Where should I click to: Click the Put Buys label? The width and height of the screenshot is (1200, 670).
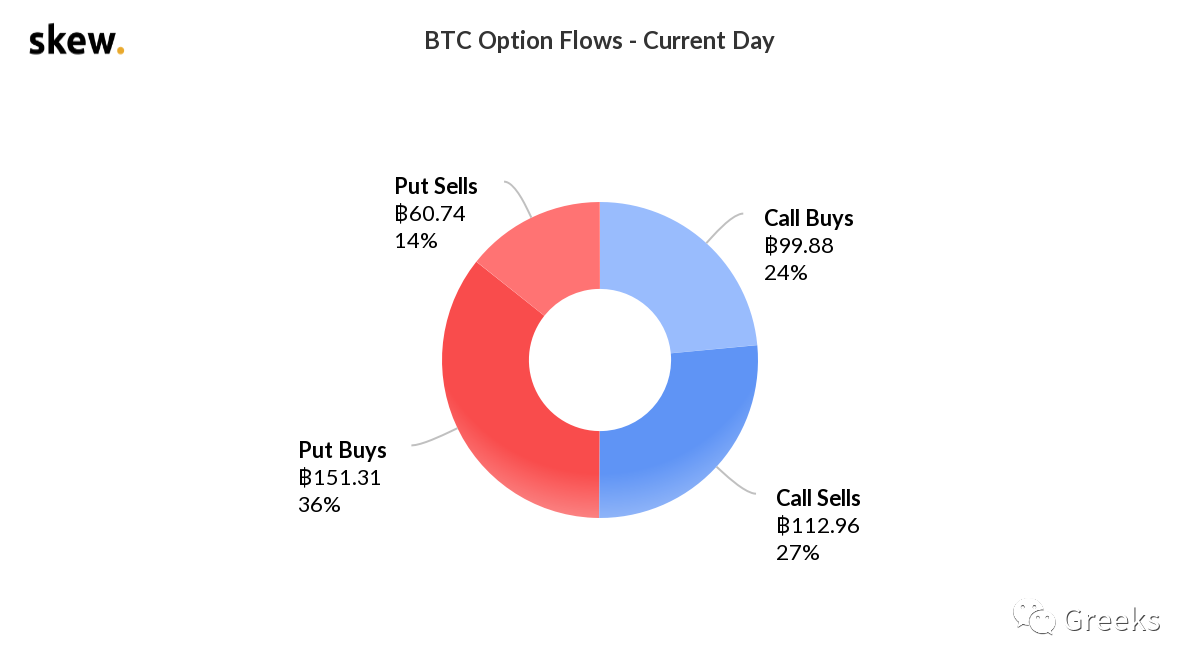(x=342, y=450)
